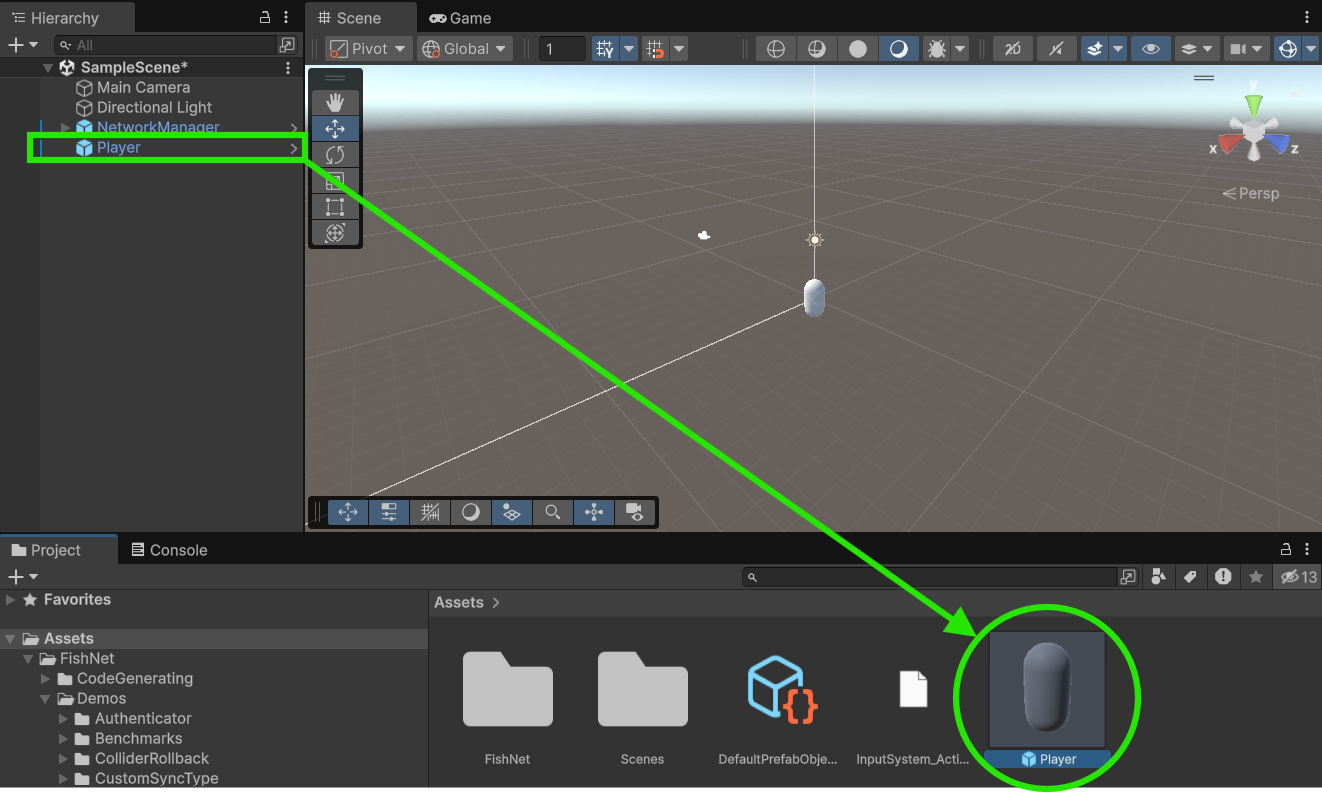Open the Hierarchy Create (+) menu

pos(22,45)
